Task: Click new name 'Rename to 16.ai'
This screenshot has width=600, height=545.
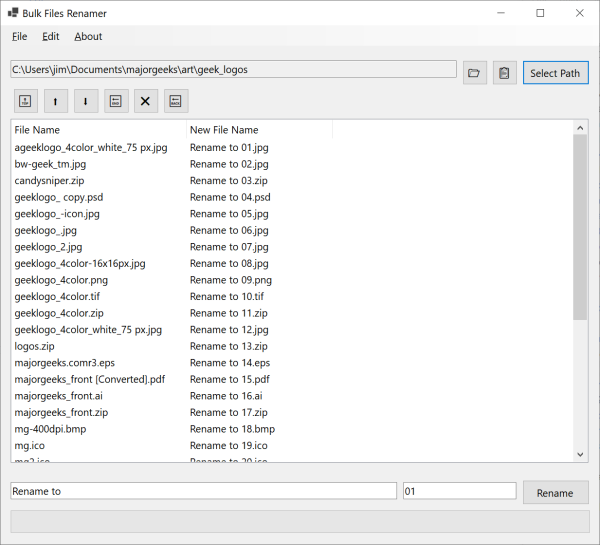Action: [226, 396]
